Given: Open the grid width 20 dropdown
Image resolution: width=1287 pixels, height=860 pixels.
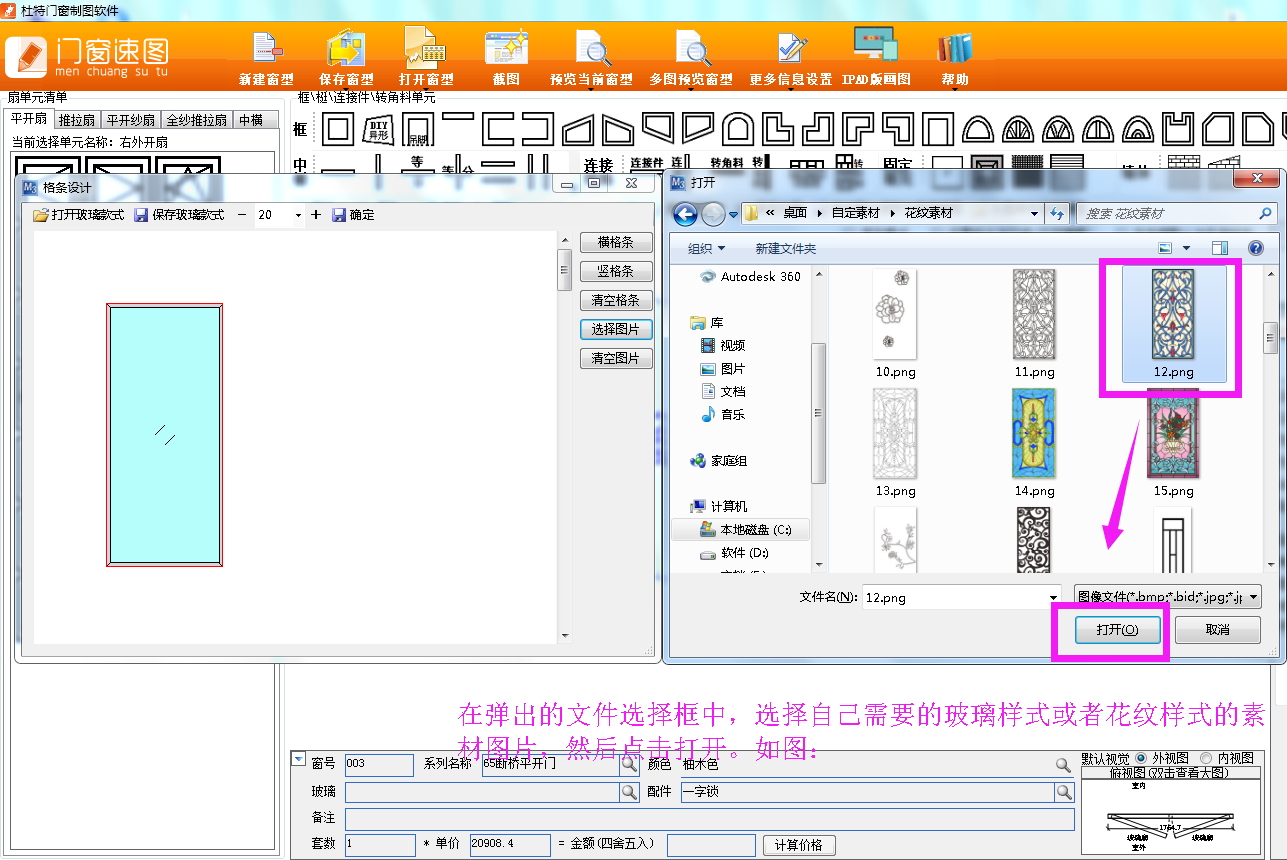Looking at the screenshot, I should (x=298, y=215).
